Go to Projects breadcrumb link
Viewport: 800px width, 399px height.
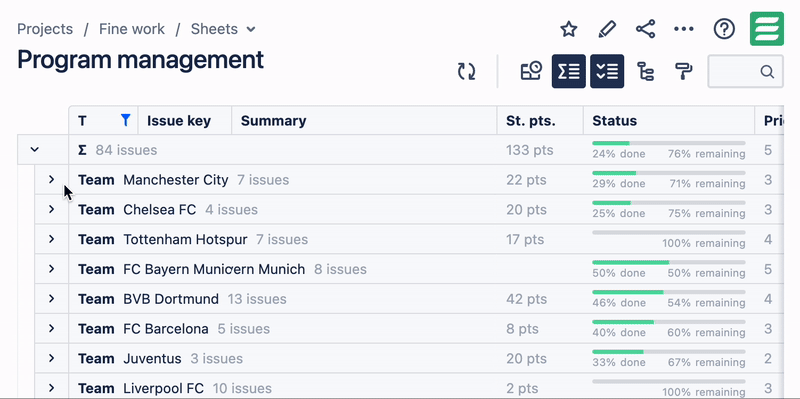click(45, 29)
